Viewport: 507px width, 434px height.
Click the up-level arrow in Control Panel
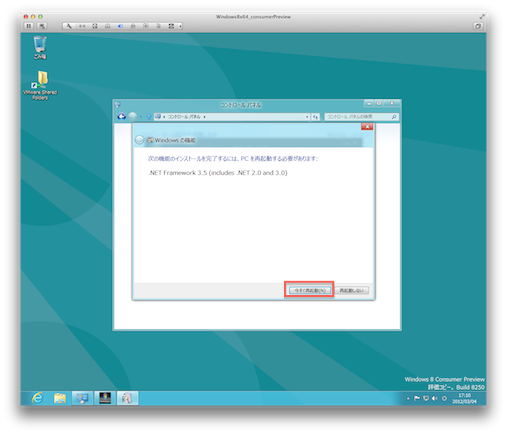(149, 117)
